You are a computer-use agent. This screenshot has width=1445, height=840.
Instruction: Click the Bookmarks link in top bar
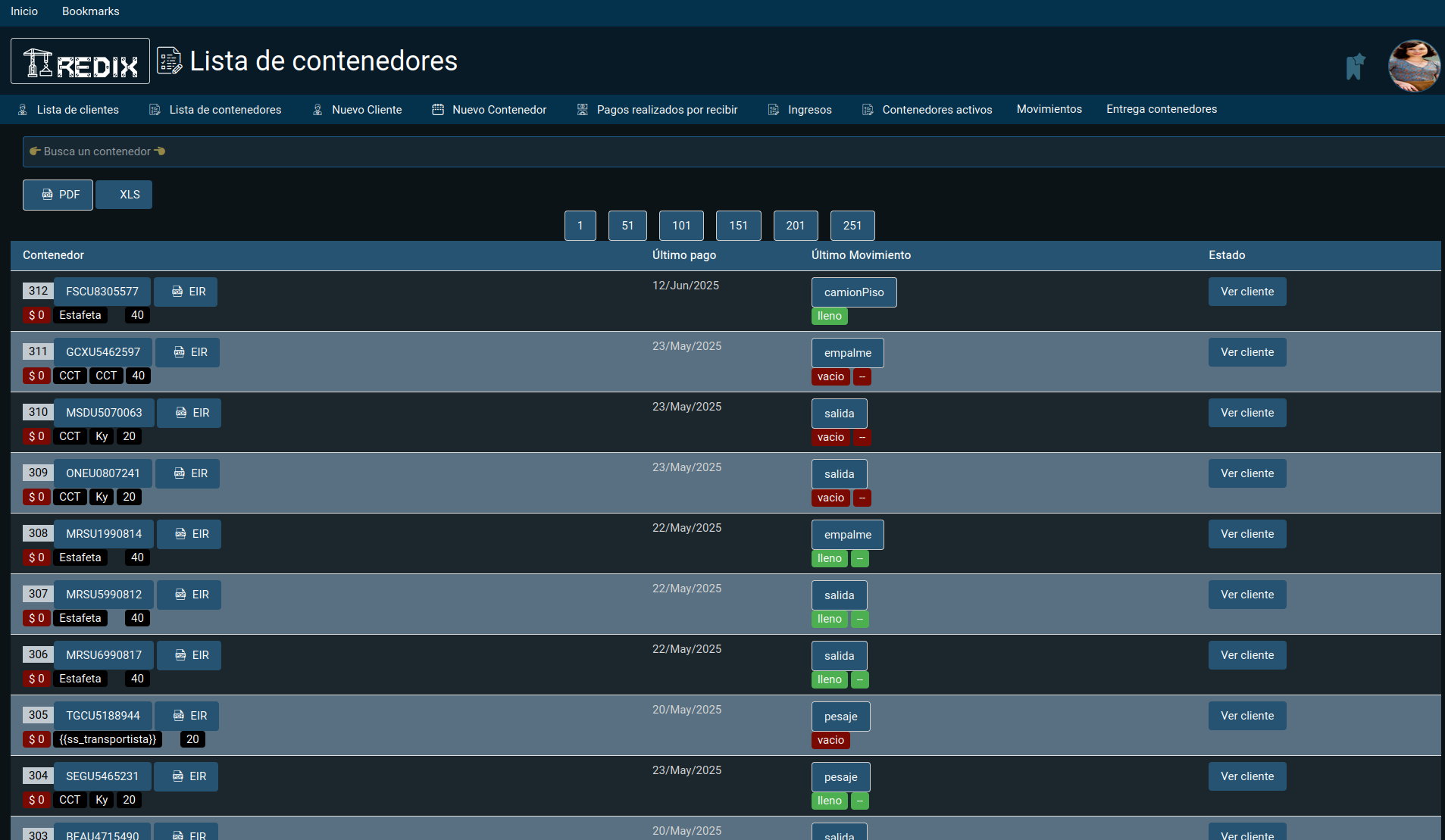coord(91,11)
